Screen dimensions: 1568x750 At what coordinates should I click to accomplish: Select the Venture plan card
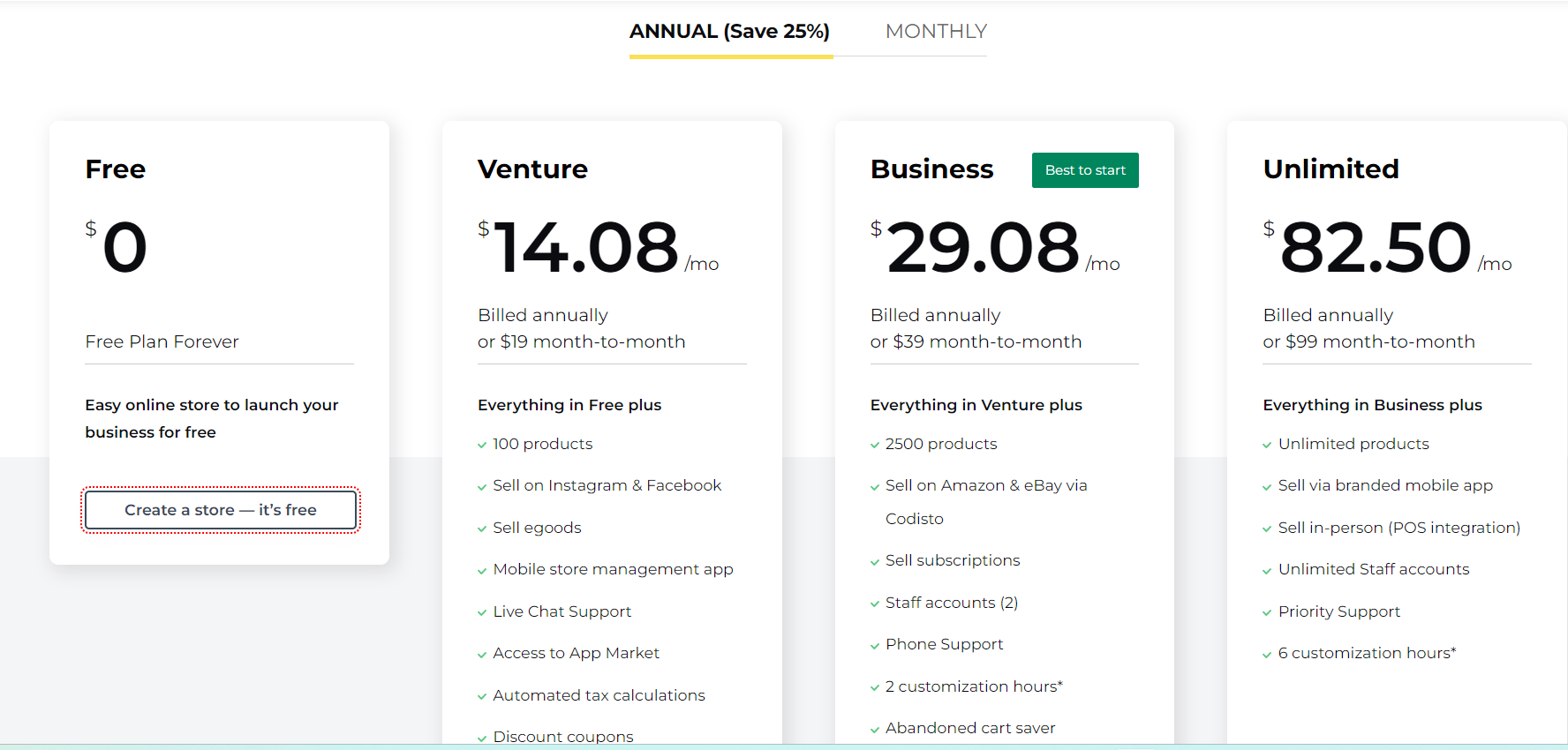(x=533, y=169)
